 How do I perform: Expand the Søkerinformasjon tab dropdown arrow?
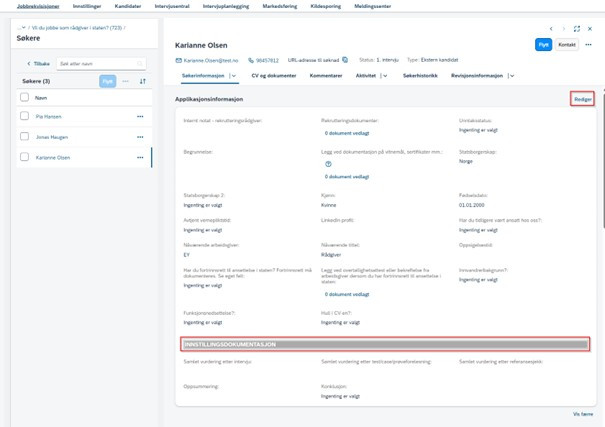pos(234,76)
